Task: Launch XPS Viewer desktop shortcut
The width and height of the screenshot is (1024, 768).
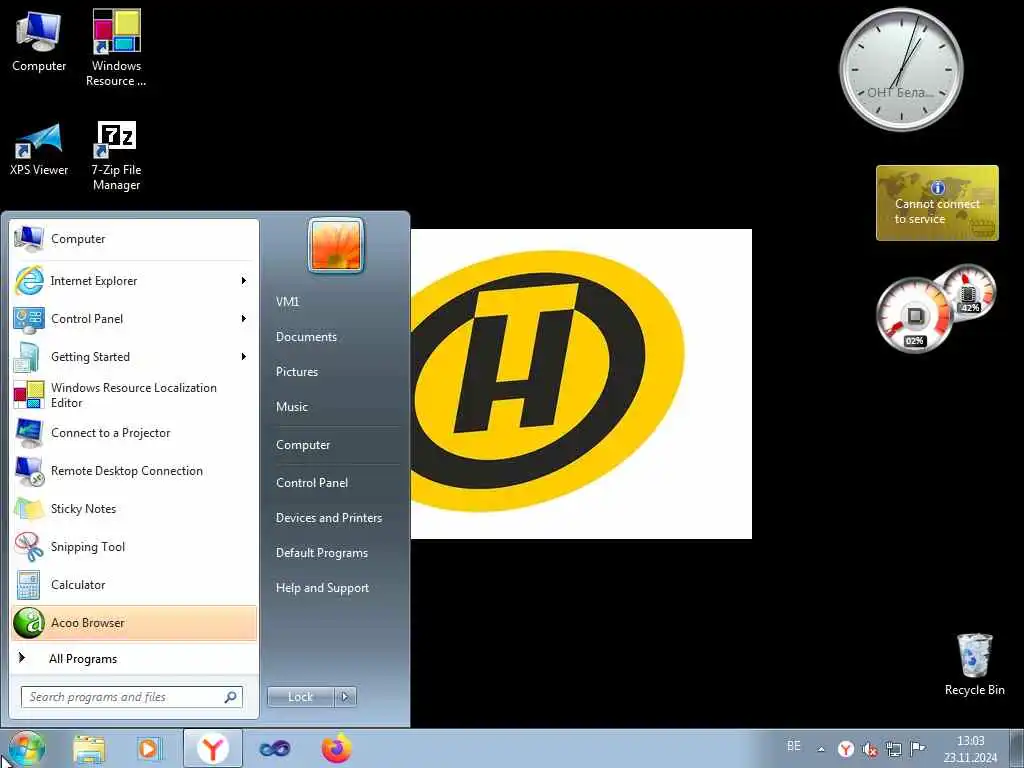Action: click(39, 150)
